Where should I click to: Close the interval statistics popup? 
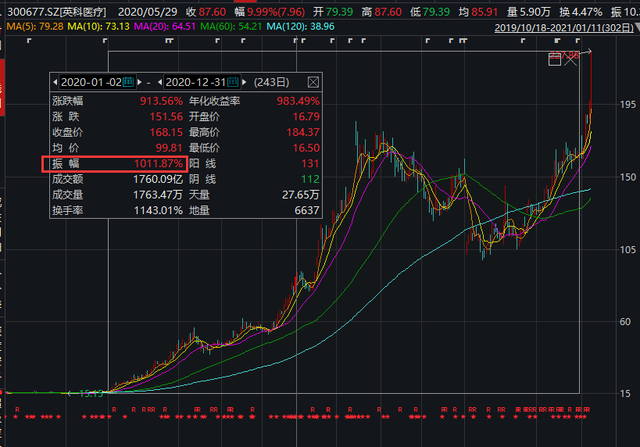point(313,82)
